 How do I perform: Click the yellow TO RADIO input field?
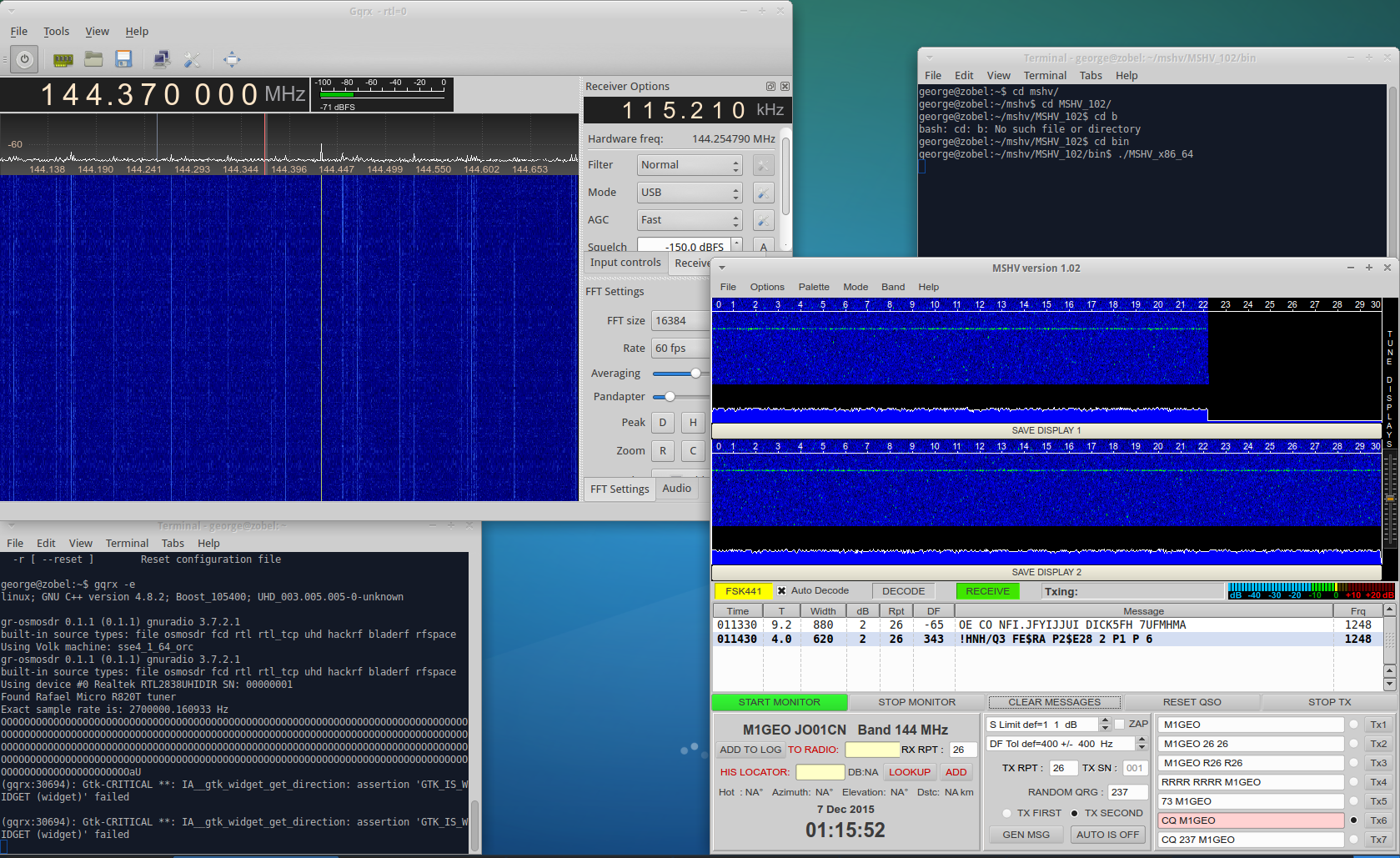(x=872, y=750)
